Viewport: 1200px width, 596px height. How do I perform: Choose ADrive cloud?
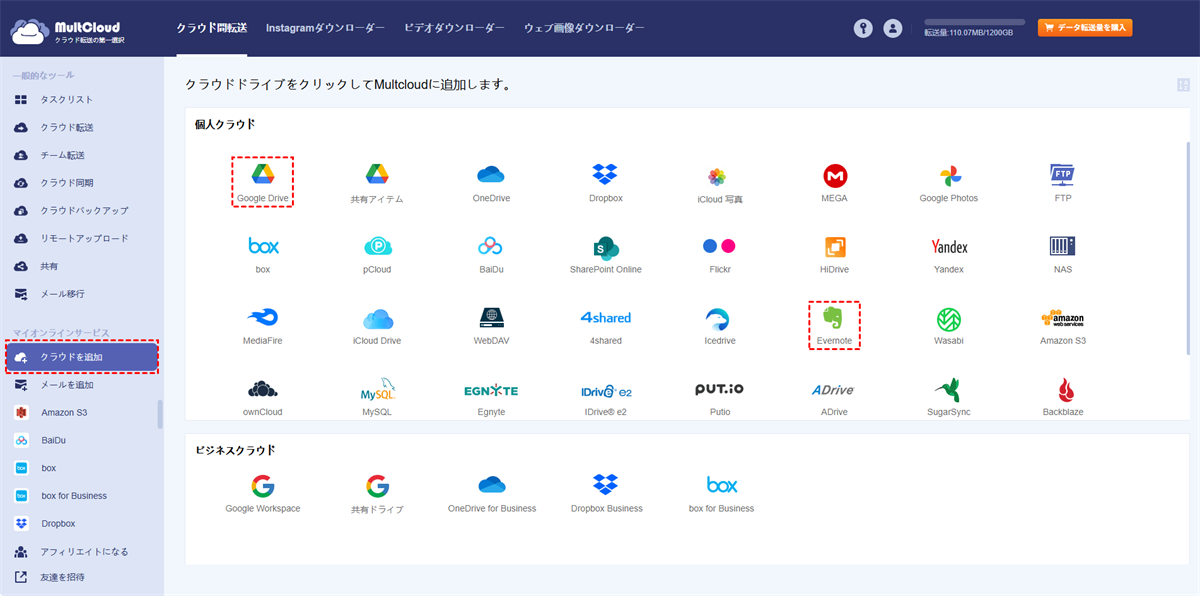pyautogui.click(x=835, y=397)
